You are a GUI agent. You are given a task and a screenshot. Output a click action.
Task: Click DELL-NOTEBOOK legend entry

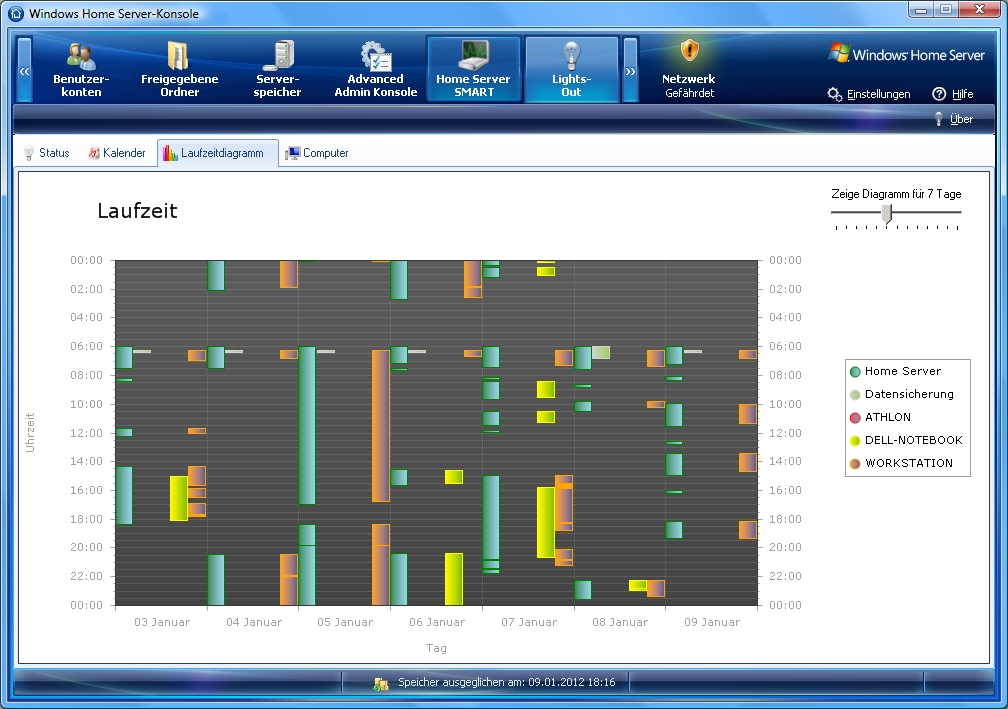point(906,440)
